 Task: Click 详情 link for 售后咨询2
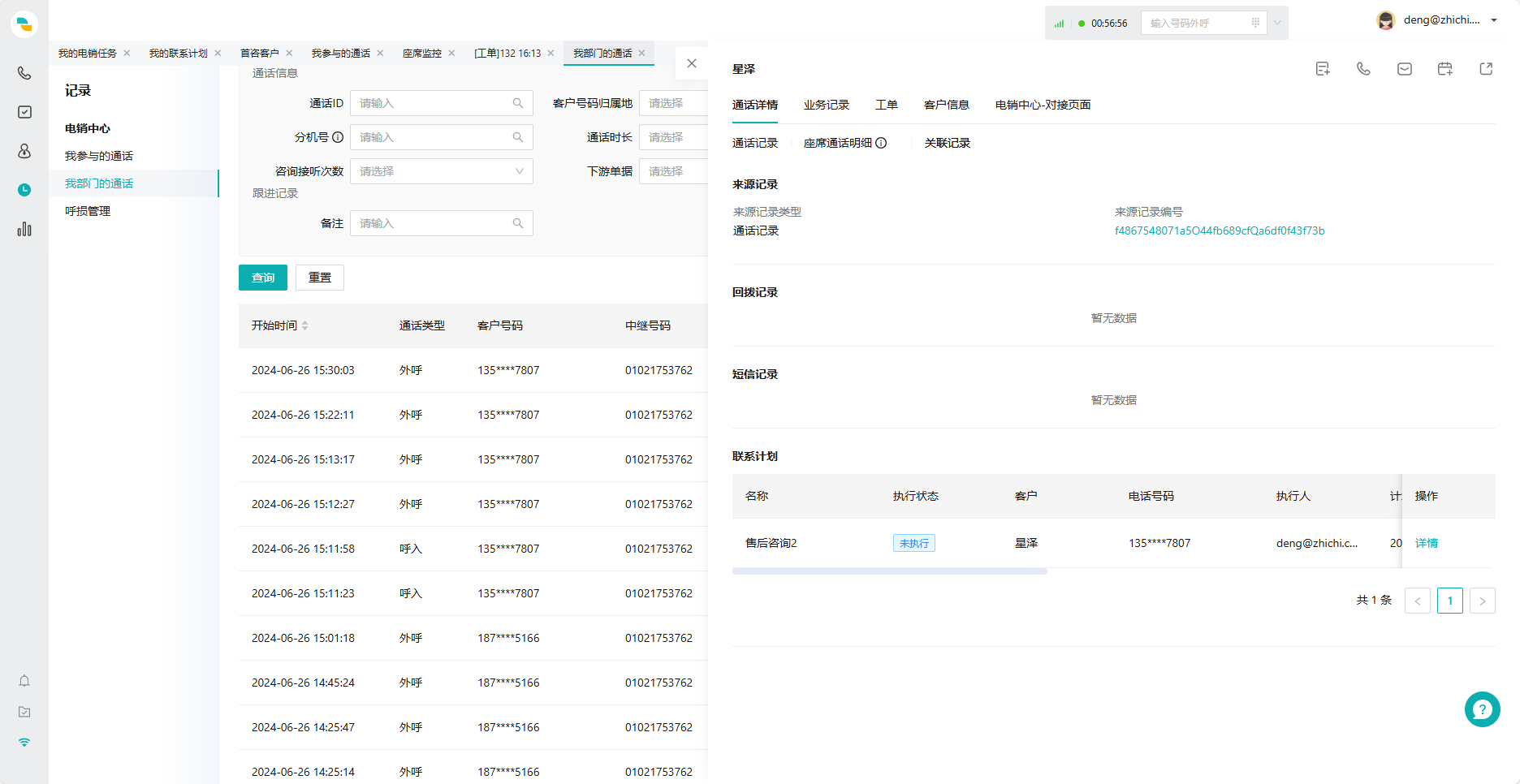coord(1427,543)
